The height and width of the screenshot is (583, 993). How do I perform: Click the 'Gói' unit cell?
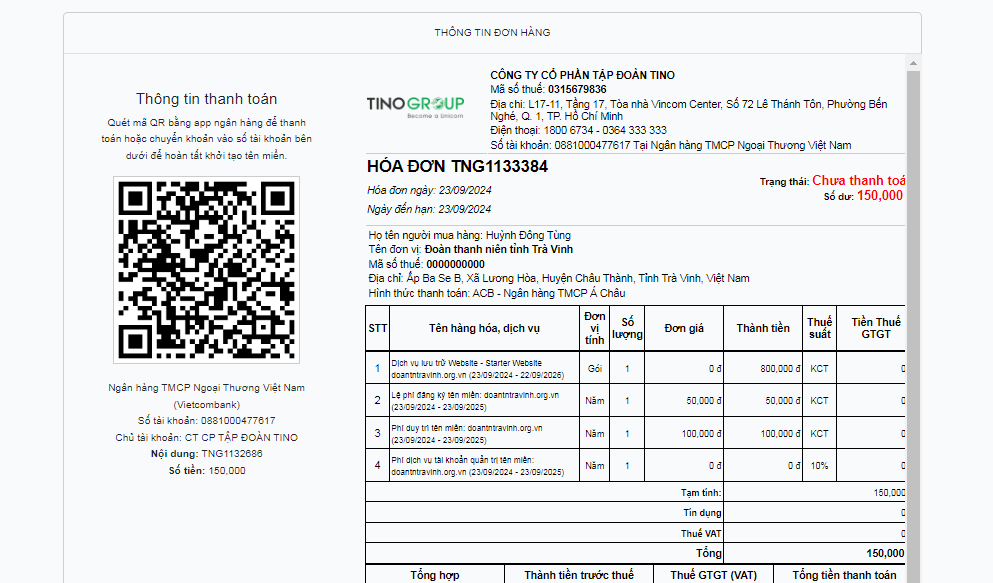(595, 368)
